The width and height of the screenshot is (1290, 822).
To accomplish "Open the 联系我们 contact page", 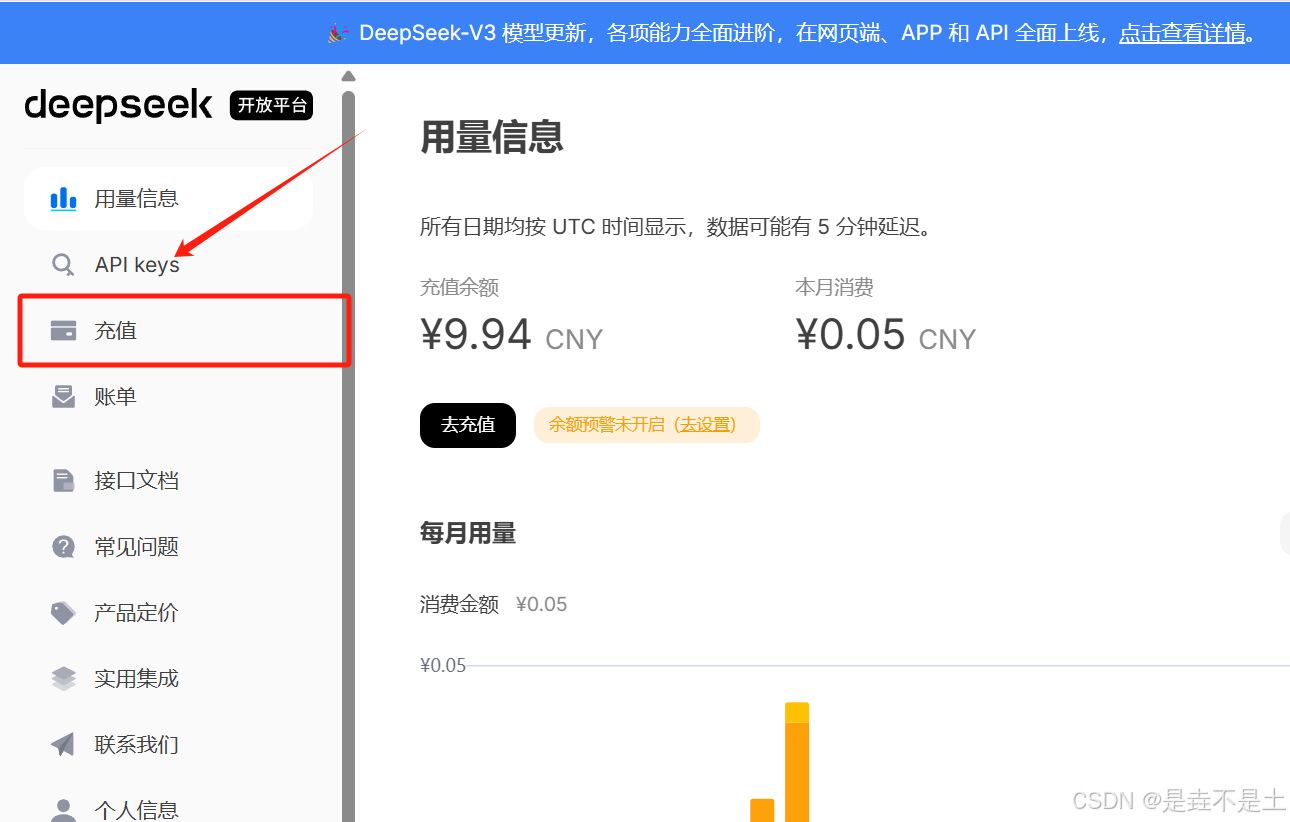I will [x=168, y=745].
